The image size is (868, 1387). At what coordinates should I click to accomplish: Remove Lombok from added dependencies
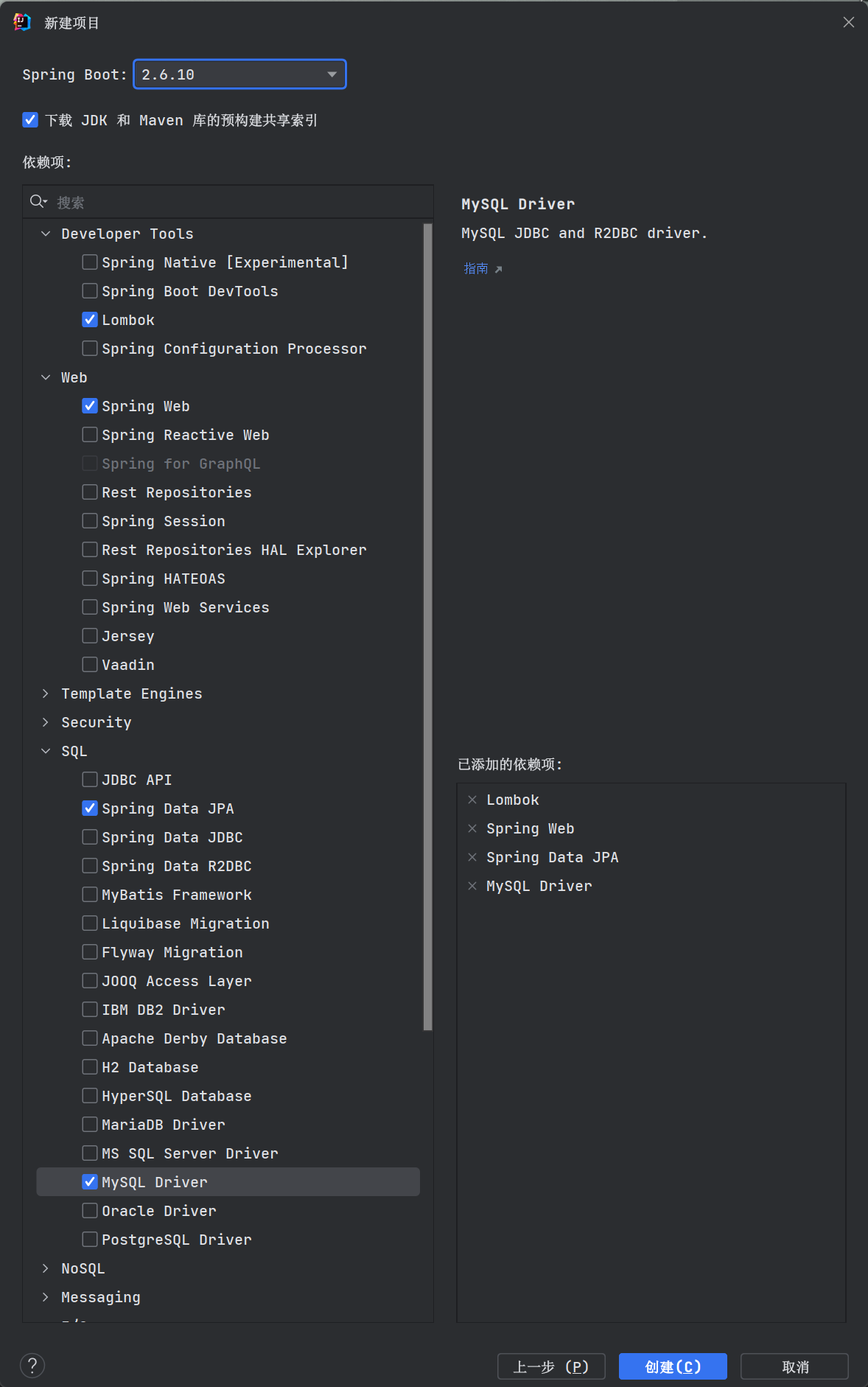472,800
